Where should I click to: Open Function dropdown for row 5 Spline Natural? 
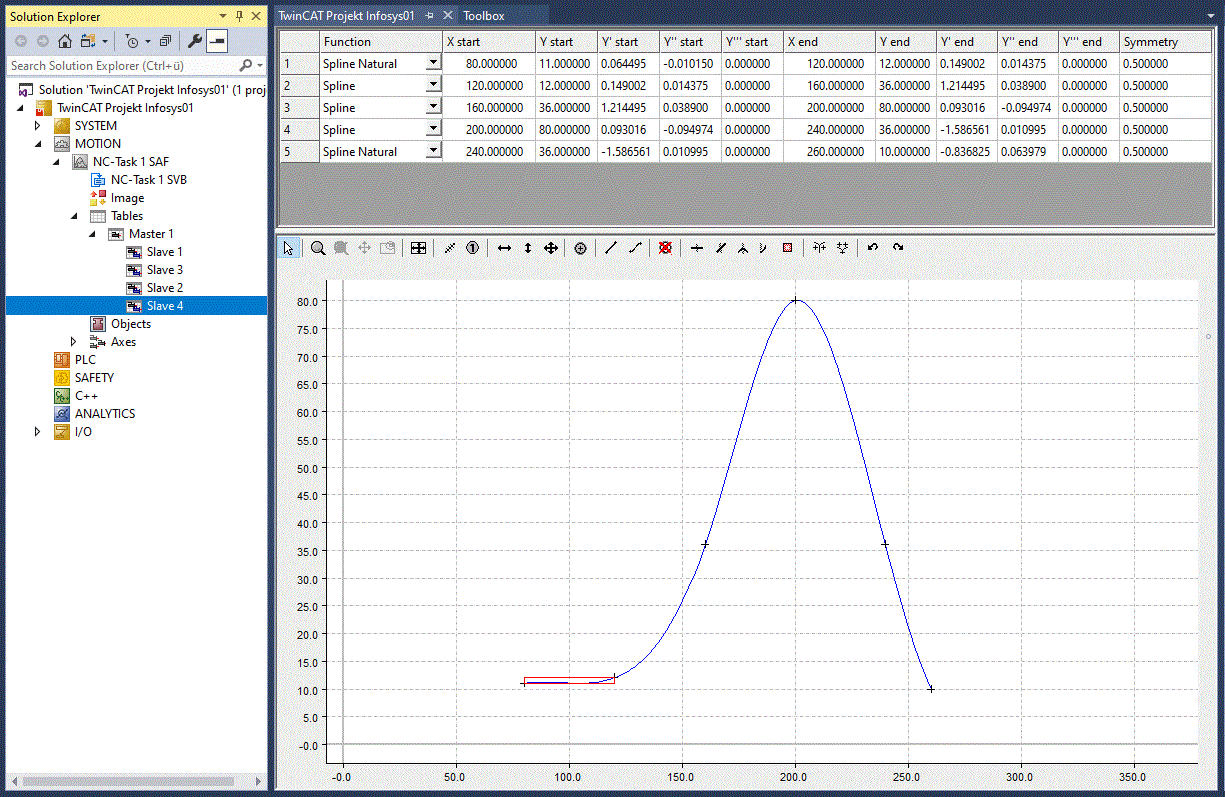point(433,151)
